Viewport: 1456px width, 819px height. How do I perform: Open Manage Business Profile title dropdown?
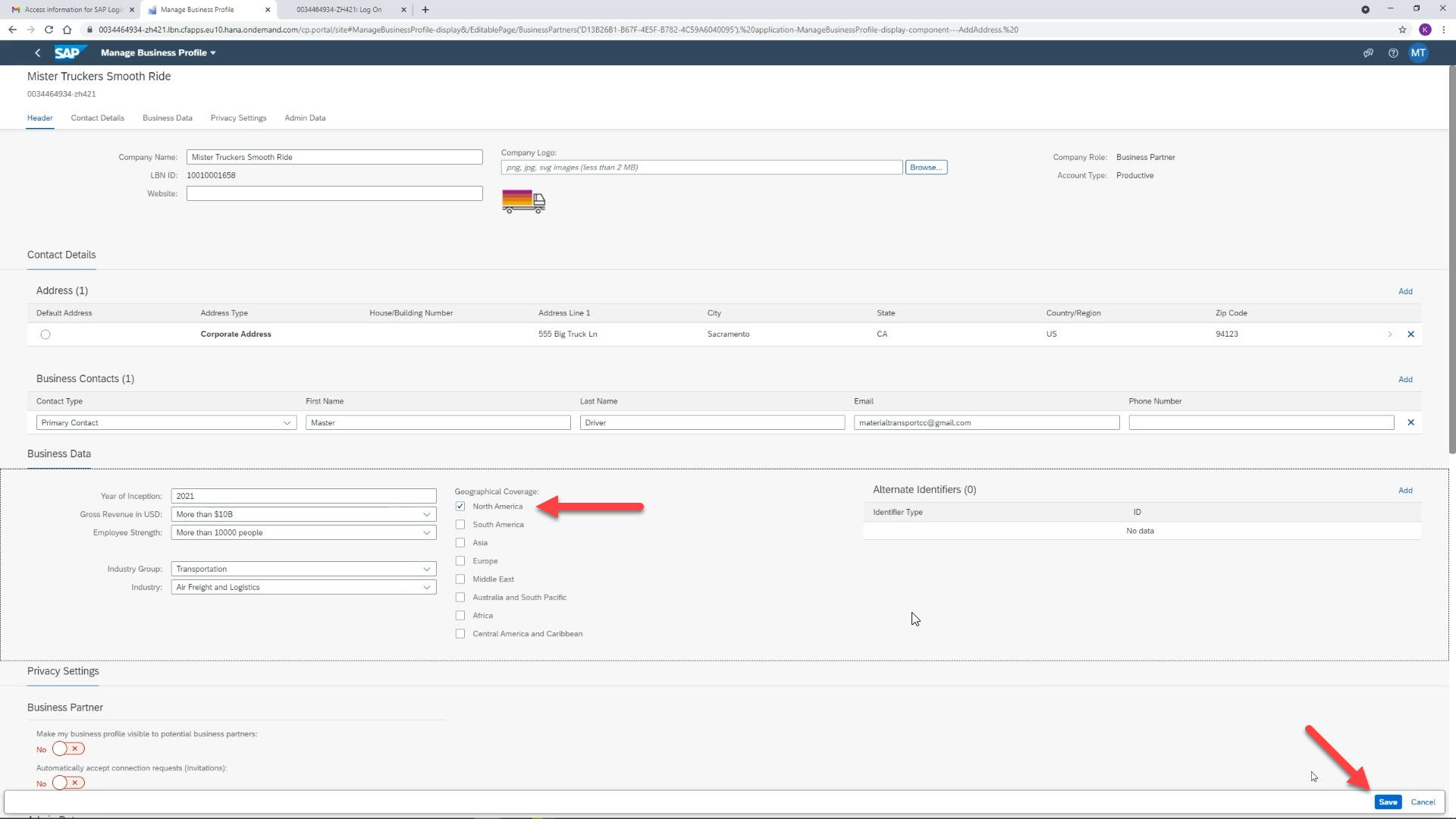tap(158, 53)
